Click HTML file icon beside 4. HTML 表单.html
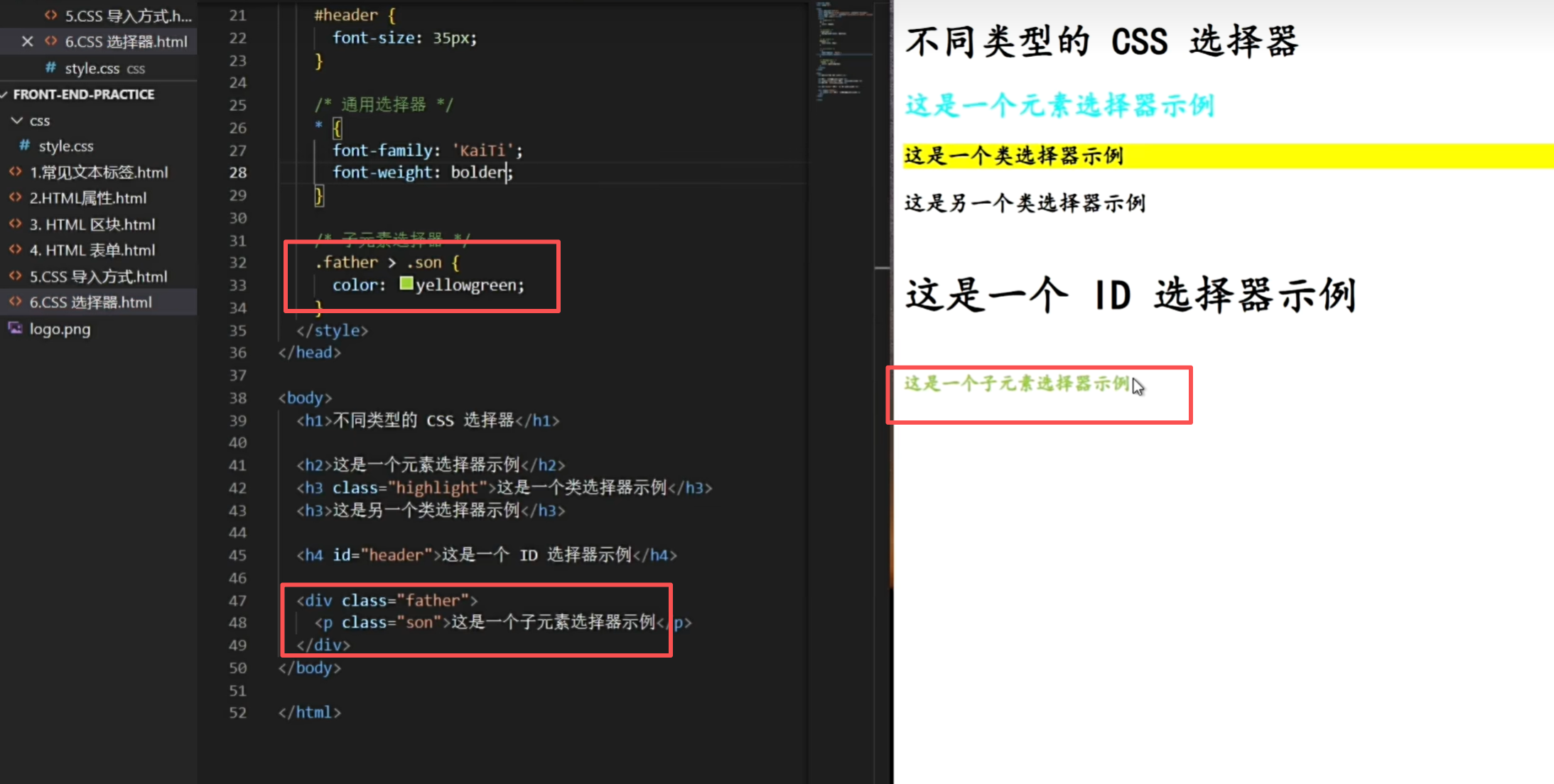 tap(15, 250)
